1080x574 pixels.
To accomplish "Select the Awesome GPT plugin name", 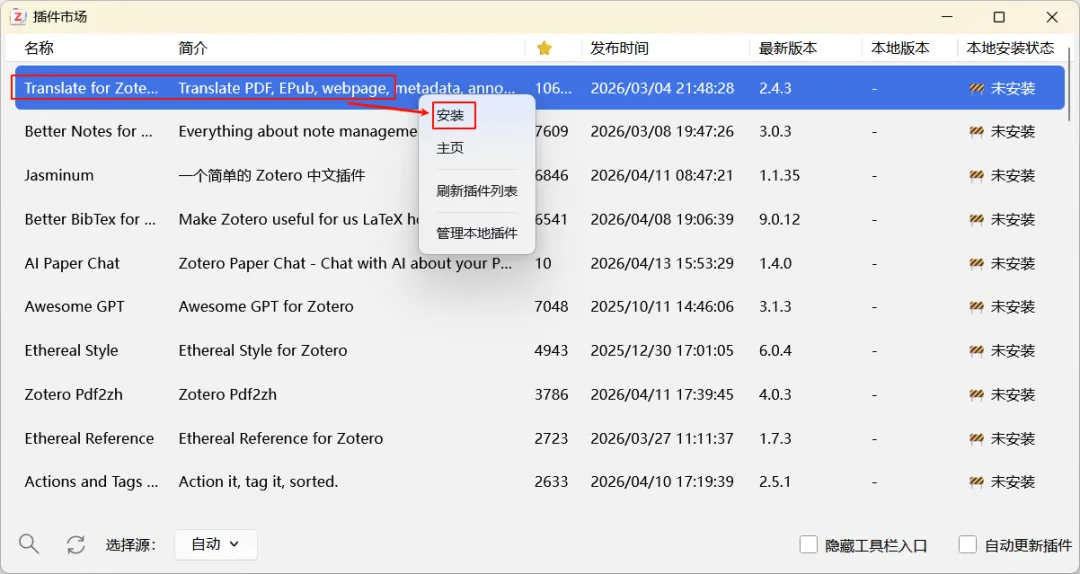I will (x=74, y=307).
